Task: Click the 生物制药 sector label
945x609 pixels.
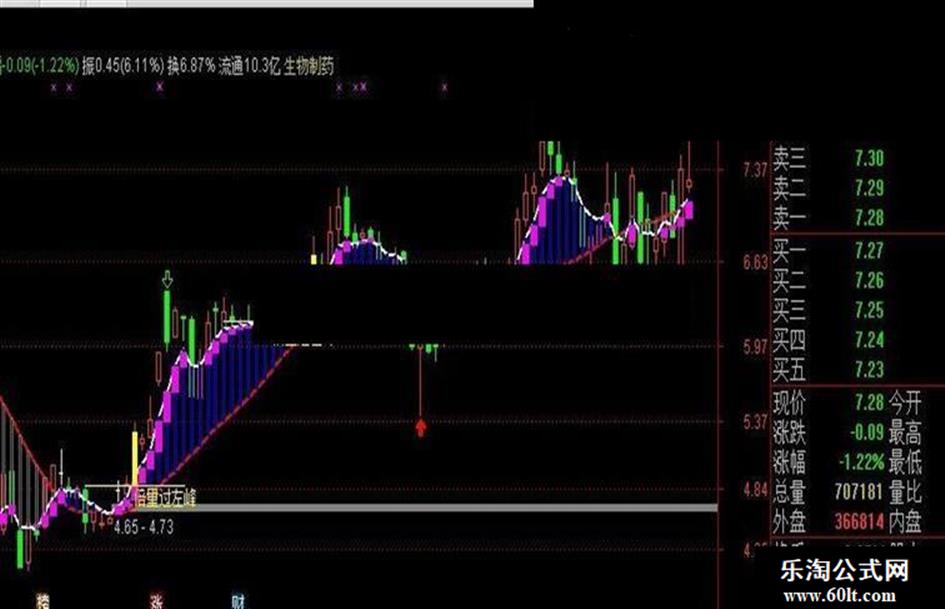Action: tap(309, 66)
